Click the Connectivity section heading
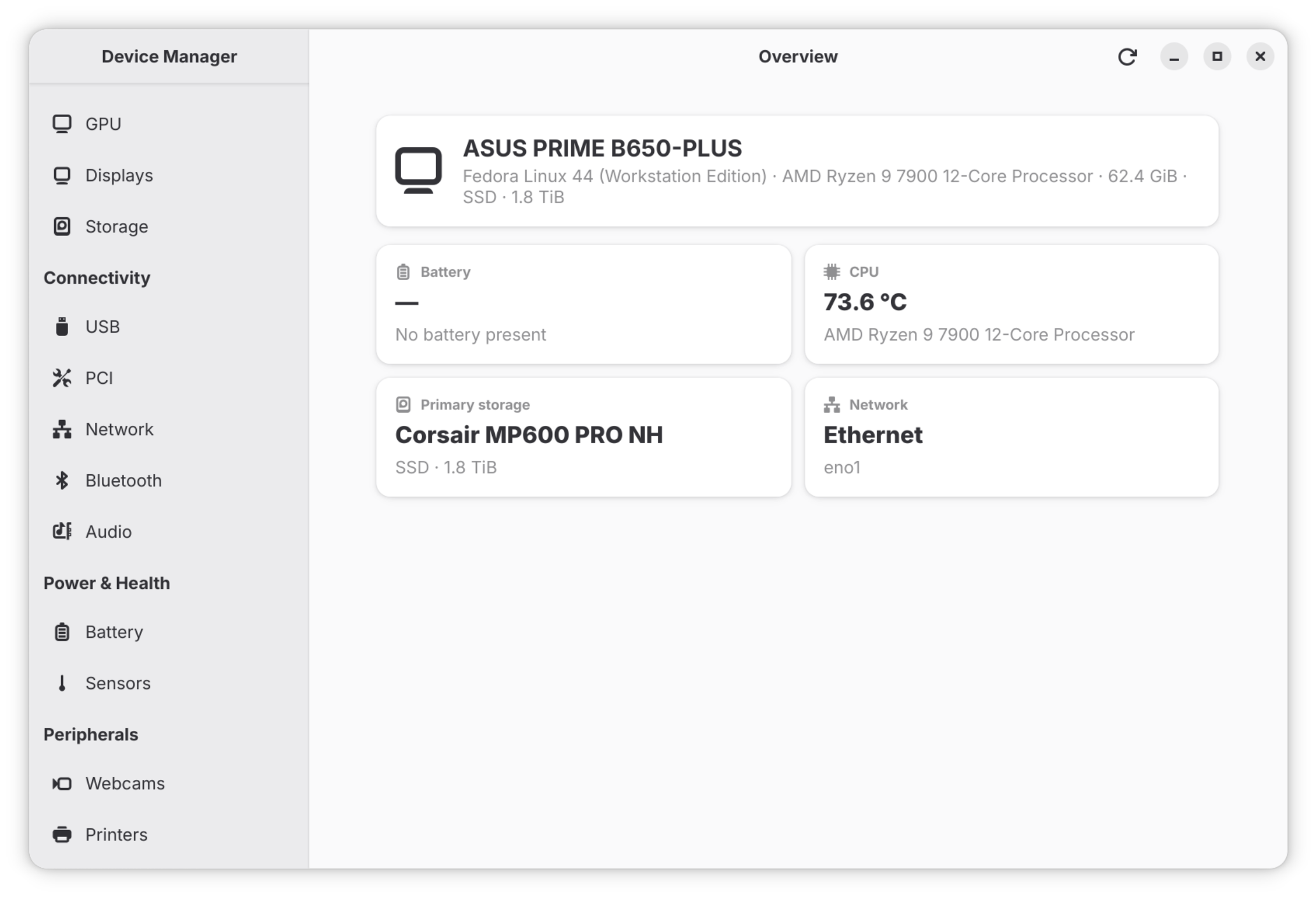The image size is (1316, 897). [x=97, y=278]
